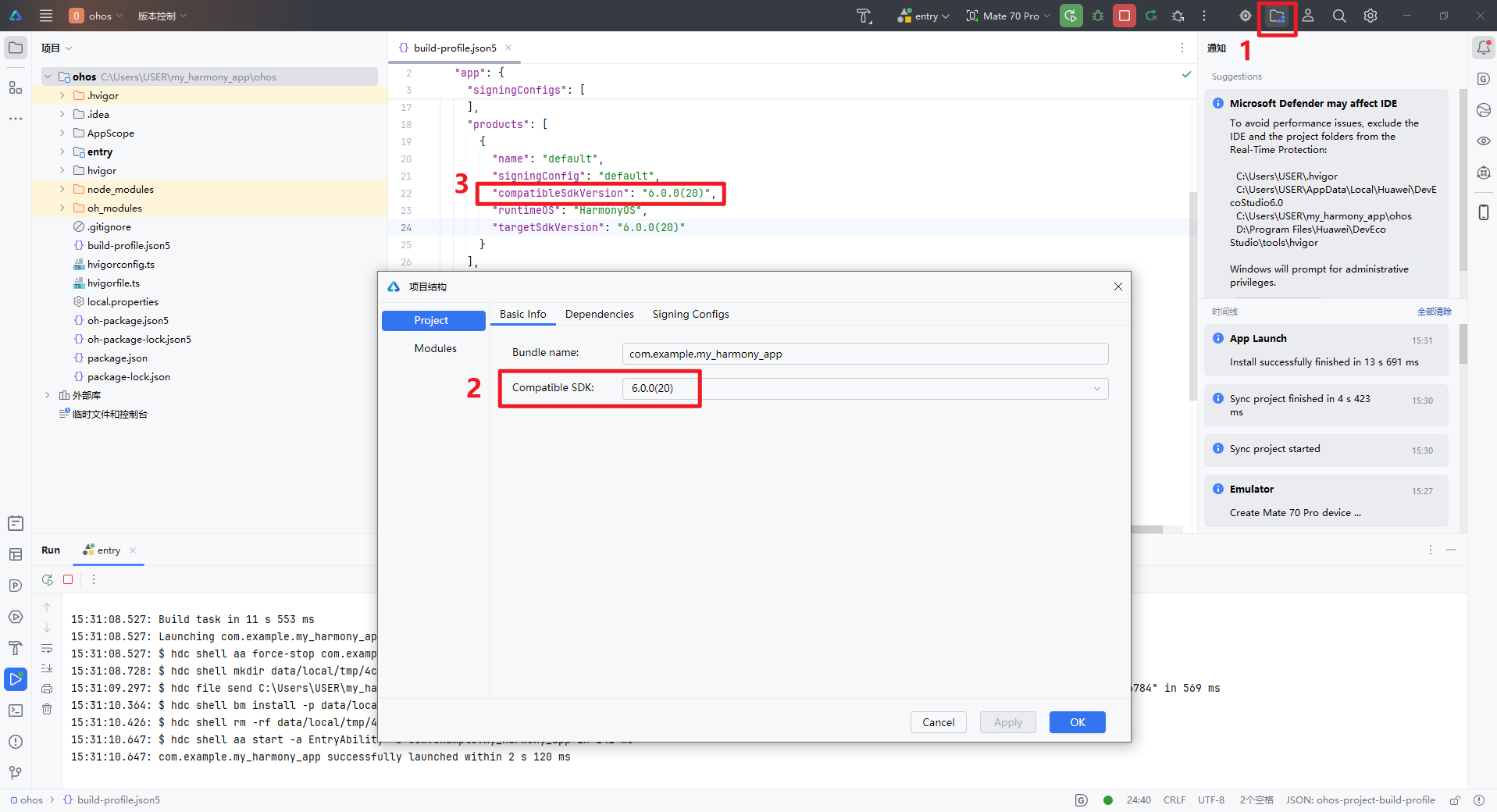1497x812 pixels.
Task: Rerun entry in the Run panel
Action: [x=48, y=579]
